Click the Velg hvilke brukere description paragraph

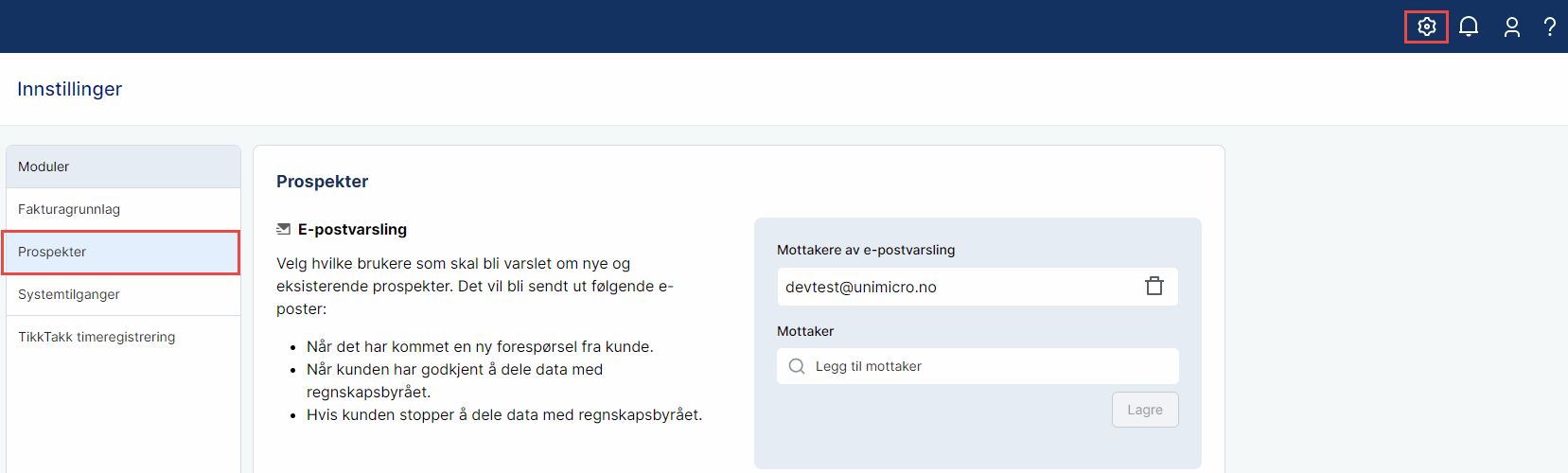pyautogui.click(x=475, y=286)
